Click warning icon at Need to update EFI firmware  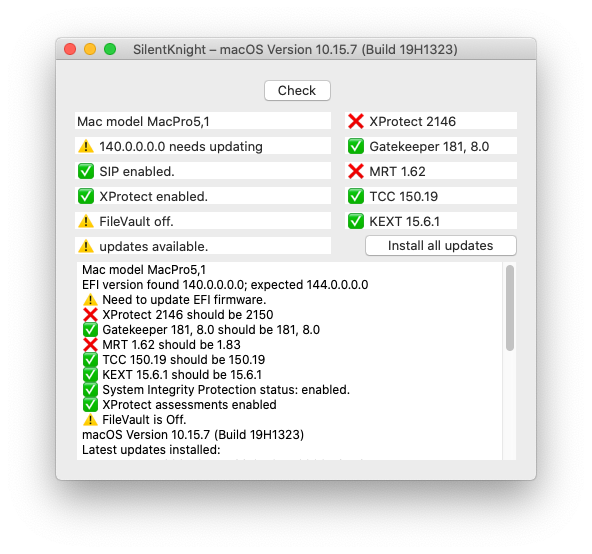pyautogui.click(x=90, y=300)
